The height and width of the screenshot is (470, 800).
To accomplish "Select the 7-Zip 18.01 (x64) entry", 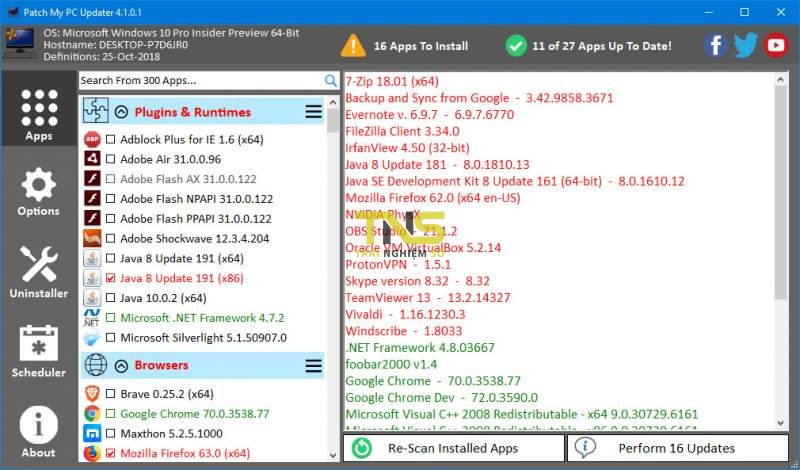I will pos(392,81).
